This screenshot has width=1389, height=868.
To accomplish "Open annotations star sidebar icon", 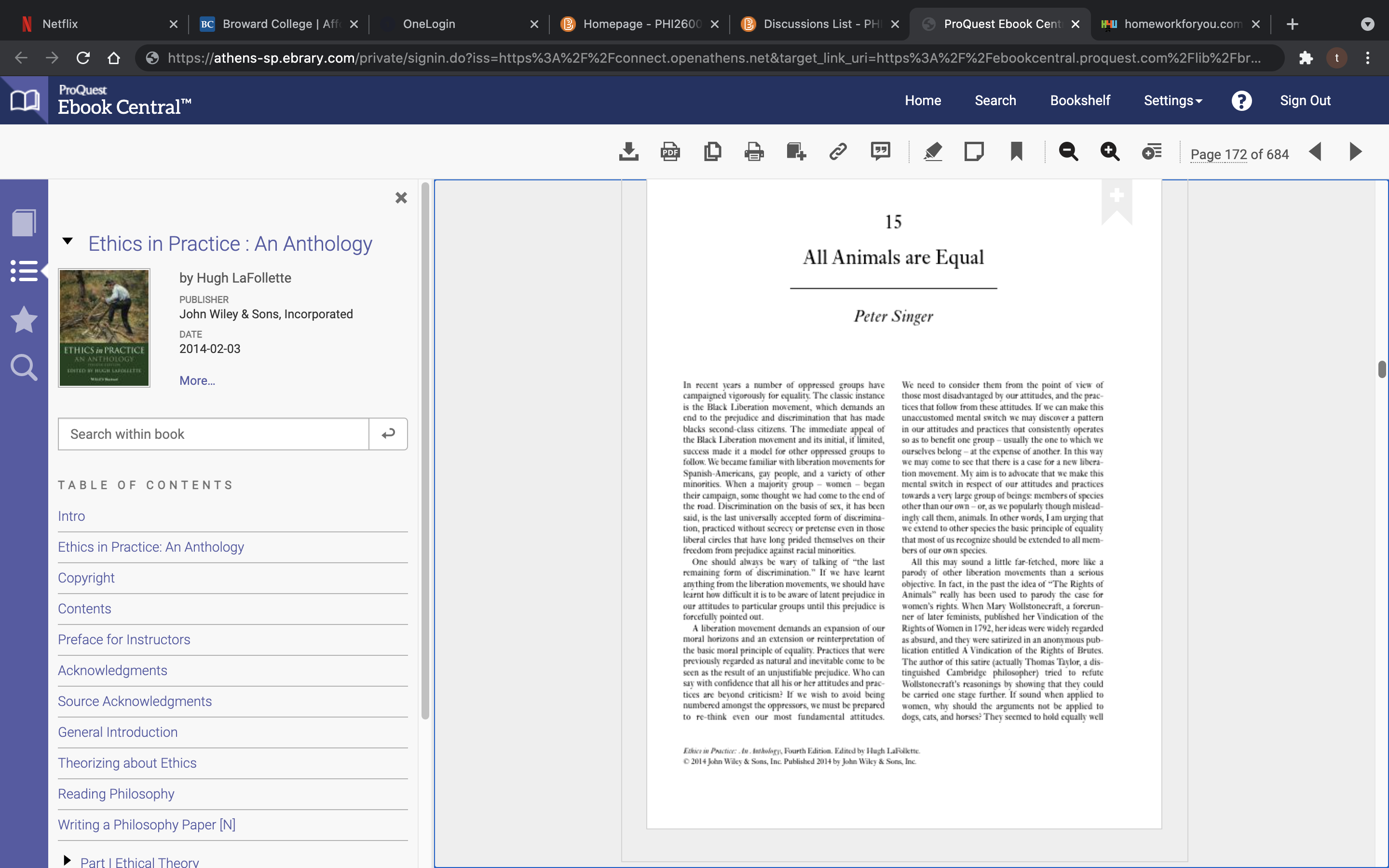I will 24,320.
